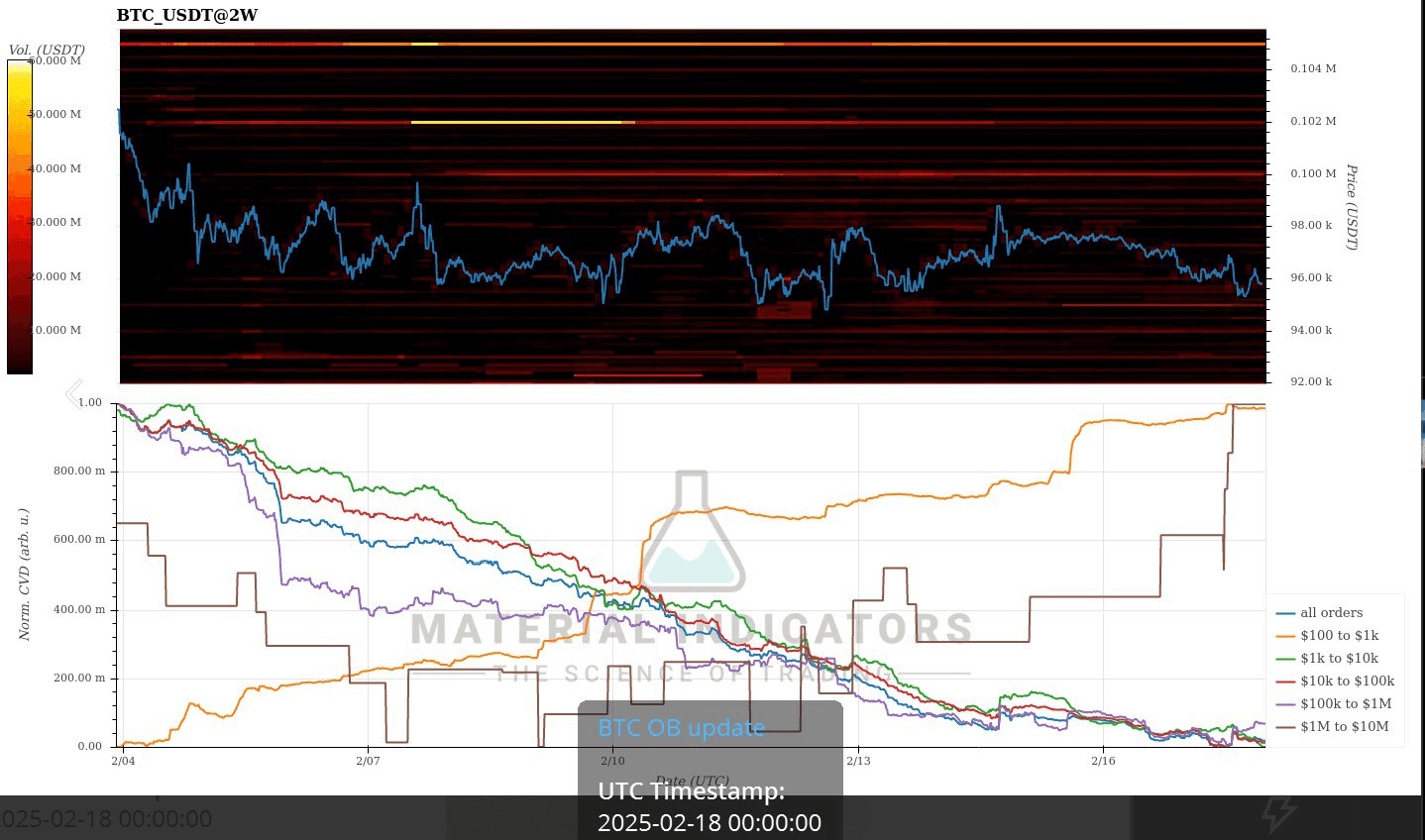Click the 92.00 k price tick label
1425x840 pixels.
(x=1311, y=381)
